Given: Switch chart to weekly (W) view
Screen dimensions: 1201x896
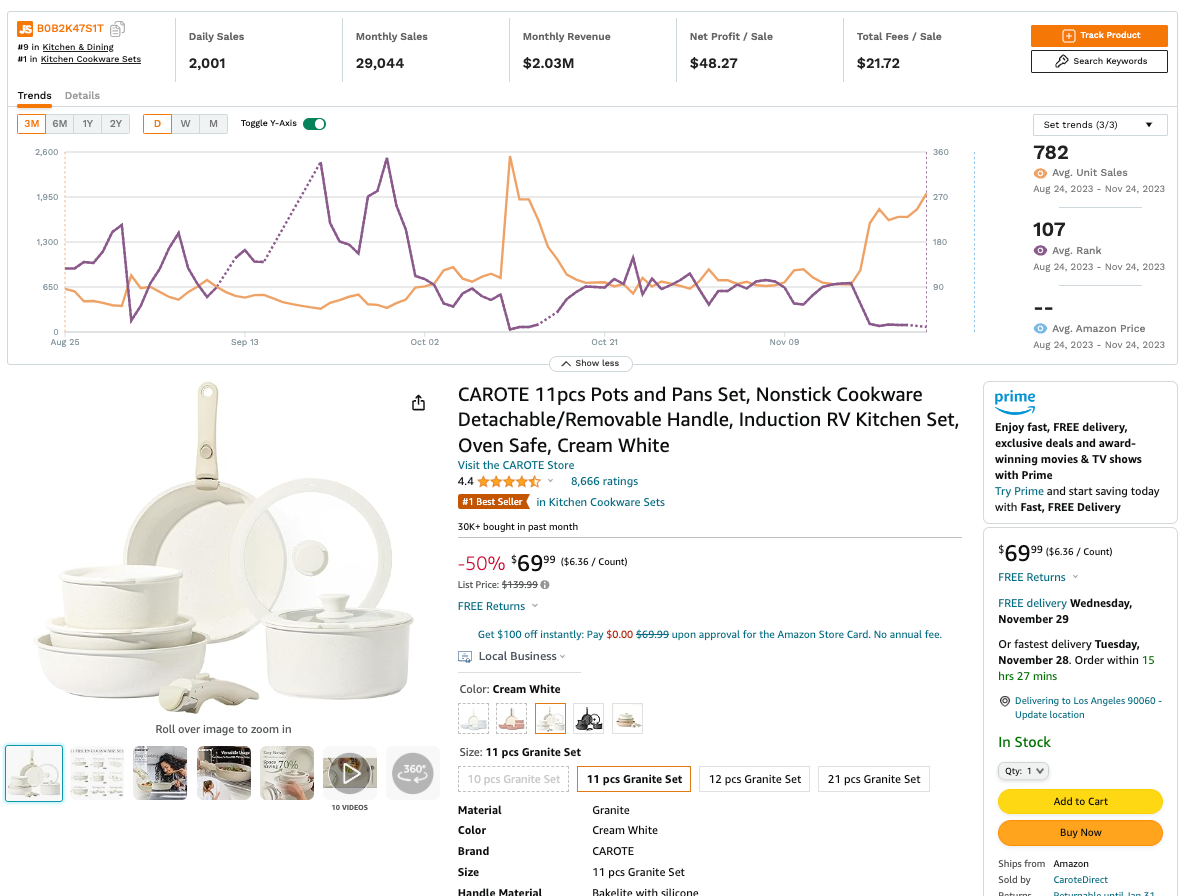Looking at the screenshot, I should click(x=185, y=124).
